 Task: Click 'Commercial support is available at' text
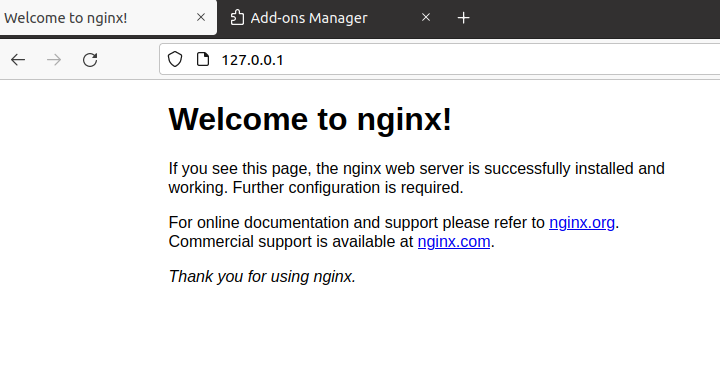click(291, 242)
